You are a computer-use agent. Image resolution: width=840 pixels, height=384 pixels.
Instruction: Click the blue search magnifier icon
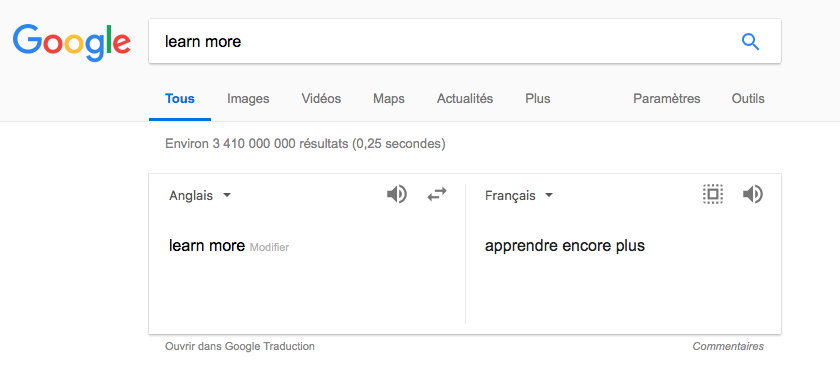(751, 41)
